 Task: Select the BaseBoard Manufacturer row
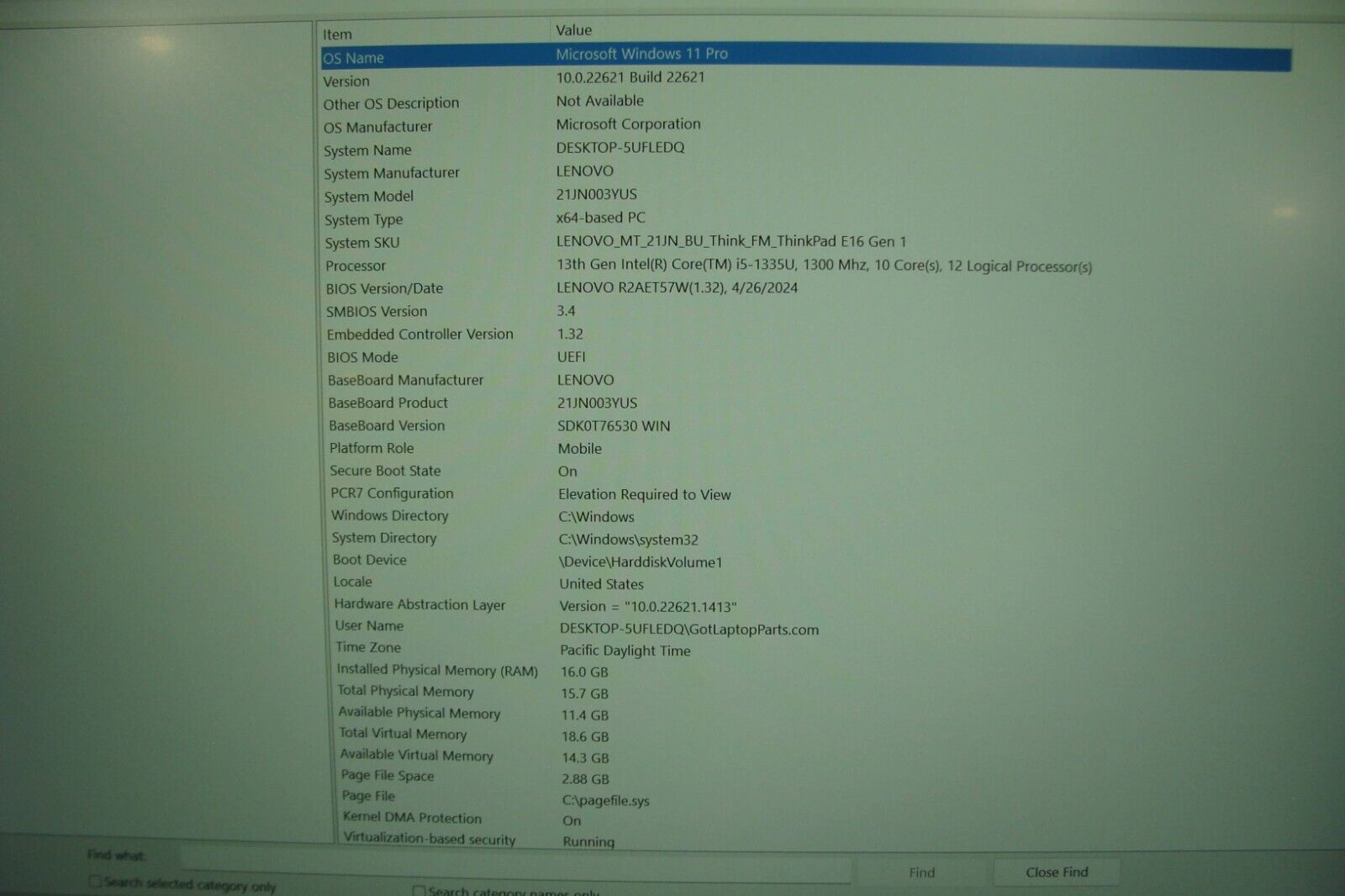pyautogui.click(x=805, y=380)
